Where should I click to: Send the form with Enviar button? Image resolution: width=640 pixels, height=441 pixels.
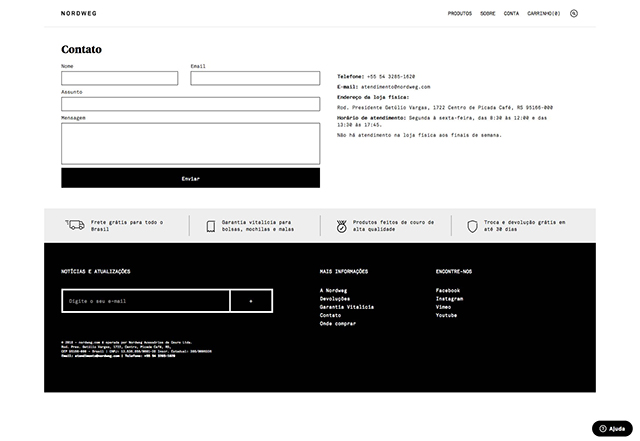point(191,178)
